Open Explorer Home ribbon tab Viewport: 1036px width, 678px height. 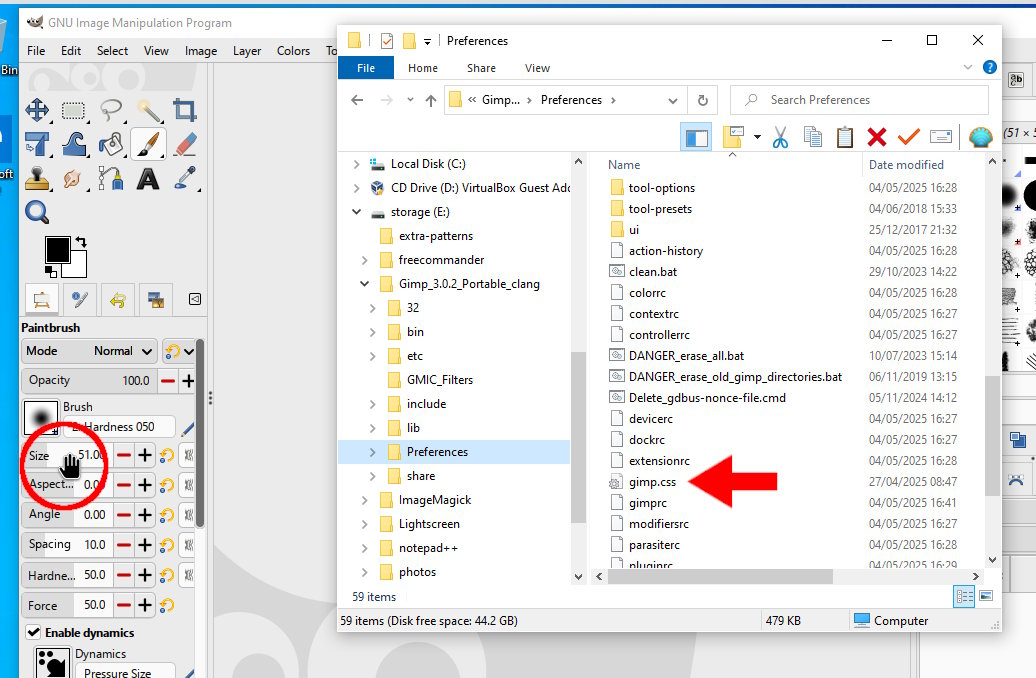pos(423,68)
